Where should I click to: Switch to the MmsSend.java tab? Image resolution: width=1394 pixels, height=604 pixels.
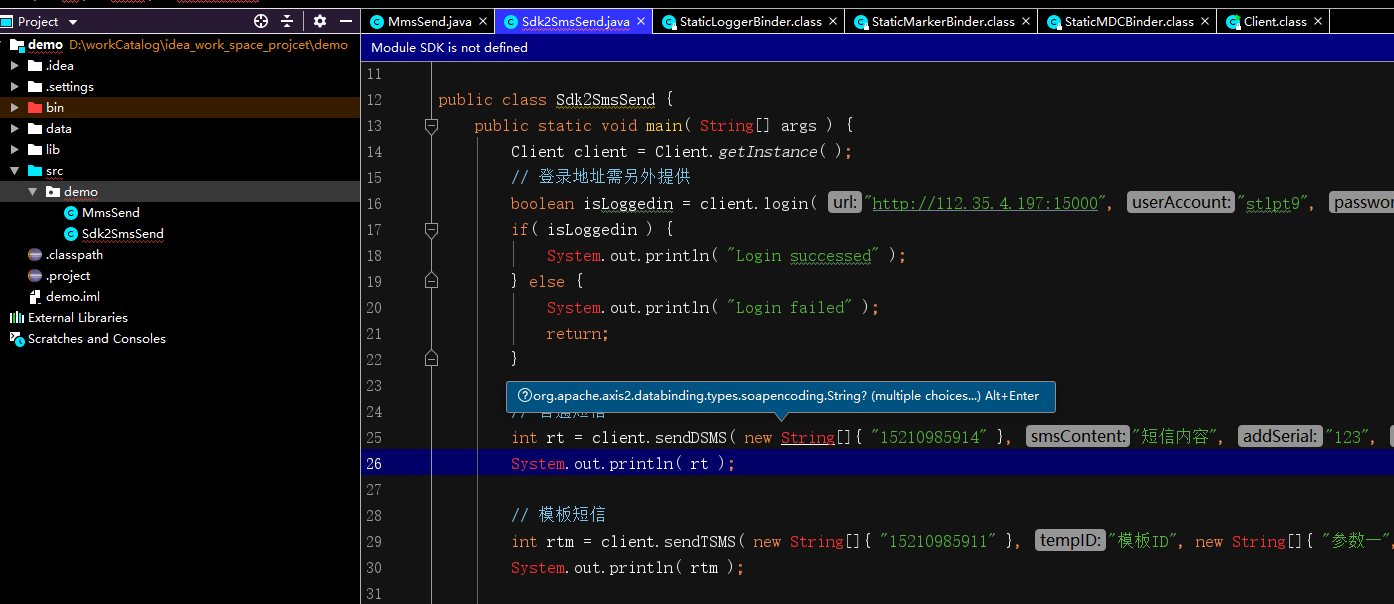pyautogui.click(x=428, y=20)
